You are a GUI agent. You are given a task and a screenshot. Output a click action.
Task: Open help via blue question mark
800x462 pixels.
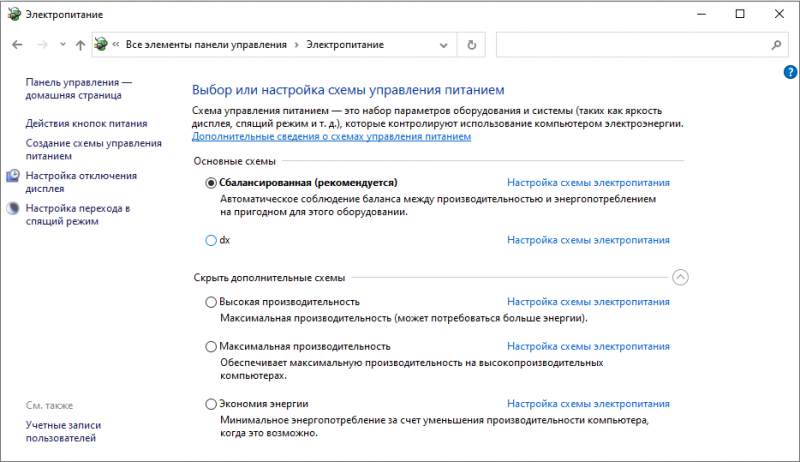tap(790, 72)
